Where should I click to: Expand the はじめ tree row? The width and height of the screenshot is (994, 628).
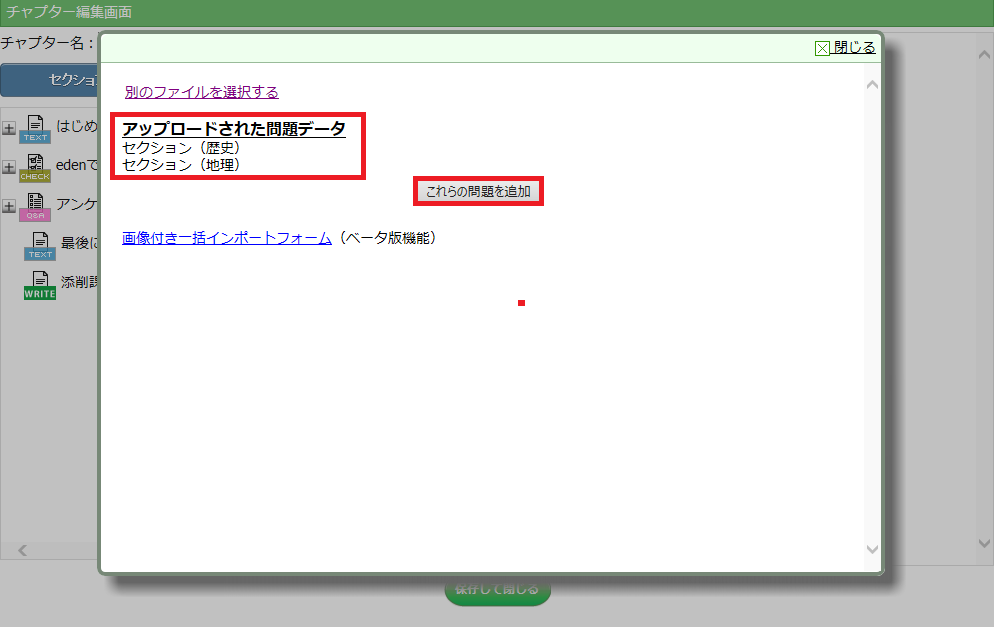(9, 129)
